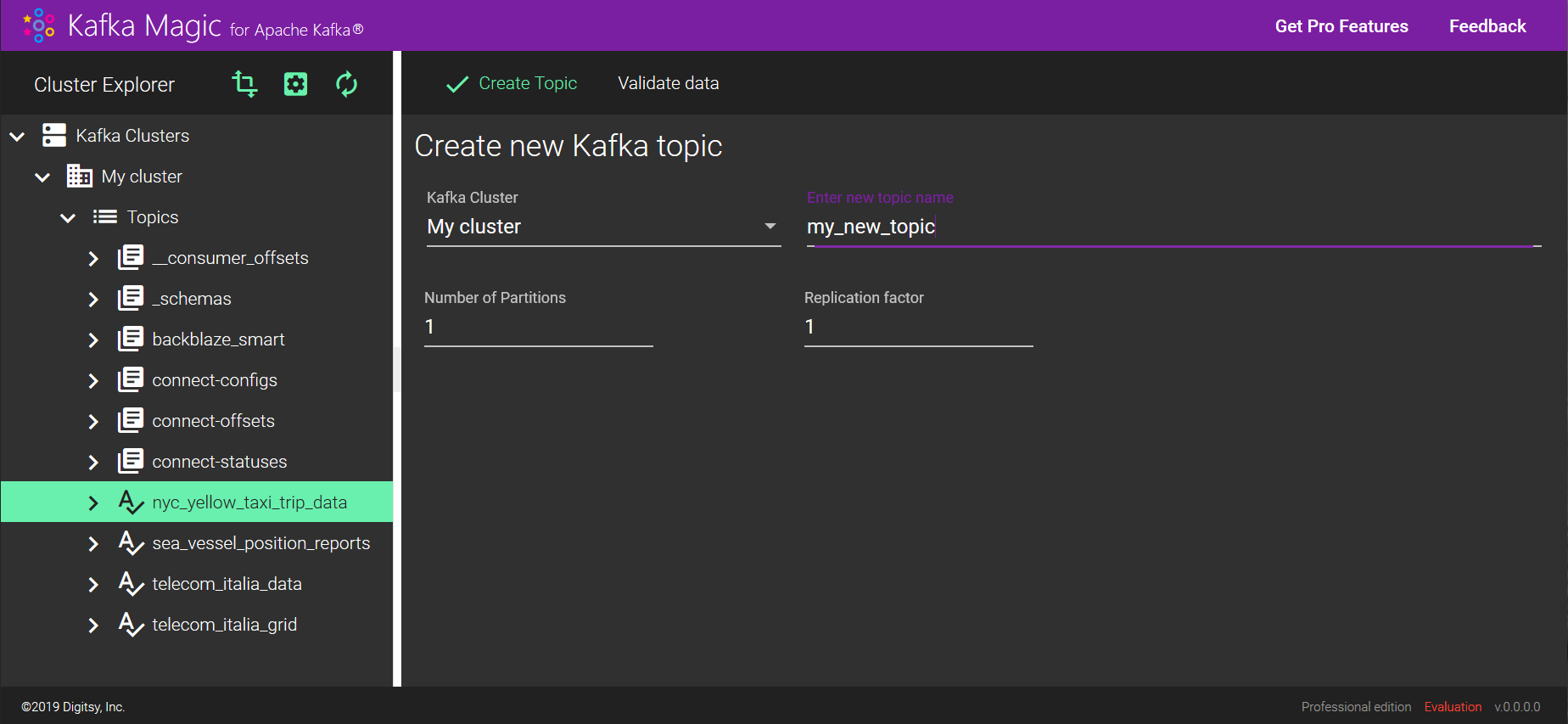1568x724 pixels.
Task: Expand the connect-offsets topic
Action: (x=93, y=421)
